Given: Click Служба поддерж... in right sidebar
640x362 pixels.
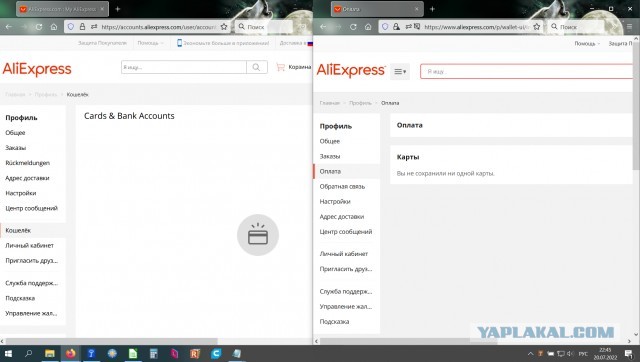Looking at the screenshot, I should tap(346, 291).
